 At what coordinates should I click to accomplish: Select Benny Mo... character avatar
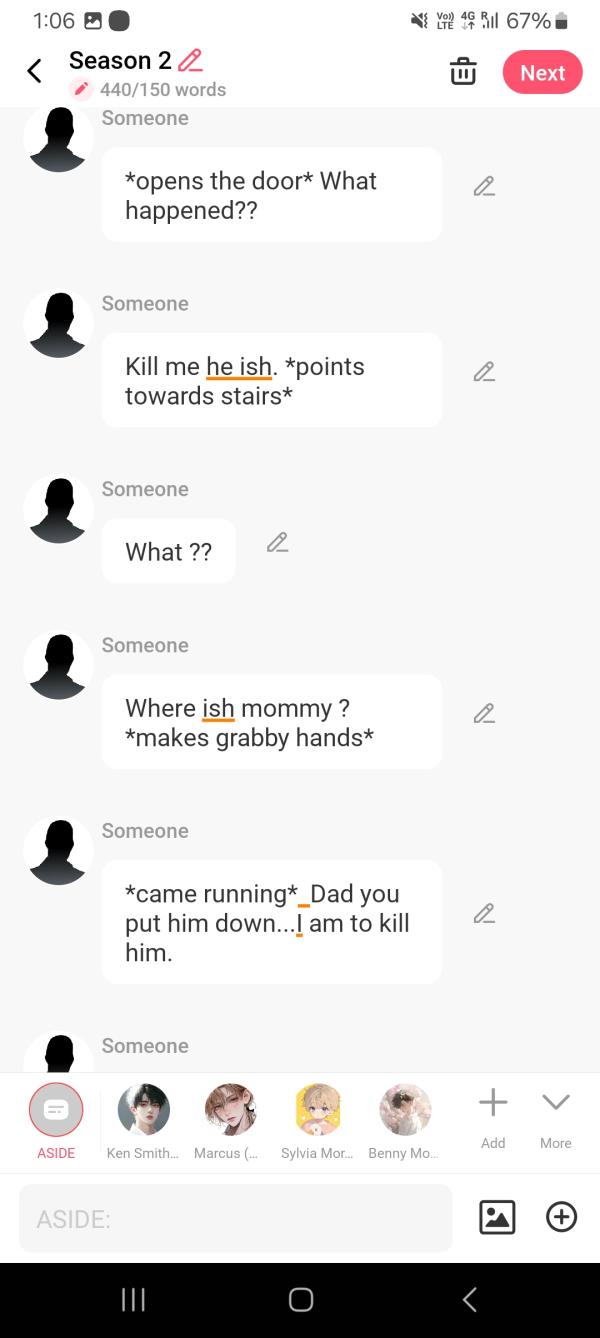click(x=404, y=1121)
